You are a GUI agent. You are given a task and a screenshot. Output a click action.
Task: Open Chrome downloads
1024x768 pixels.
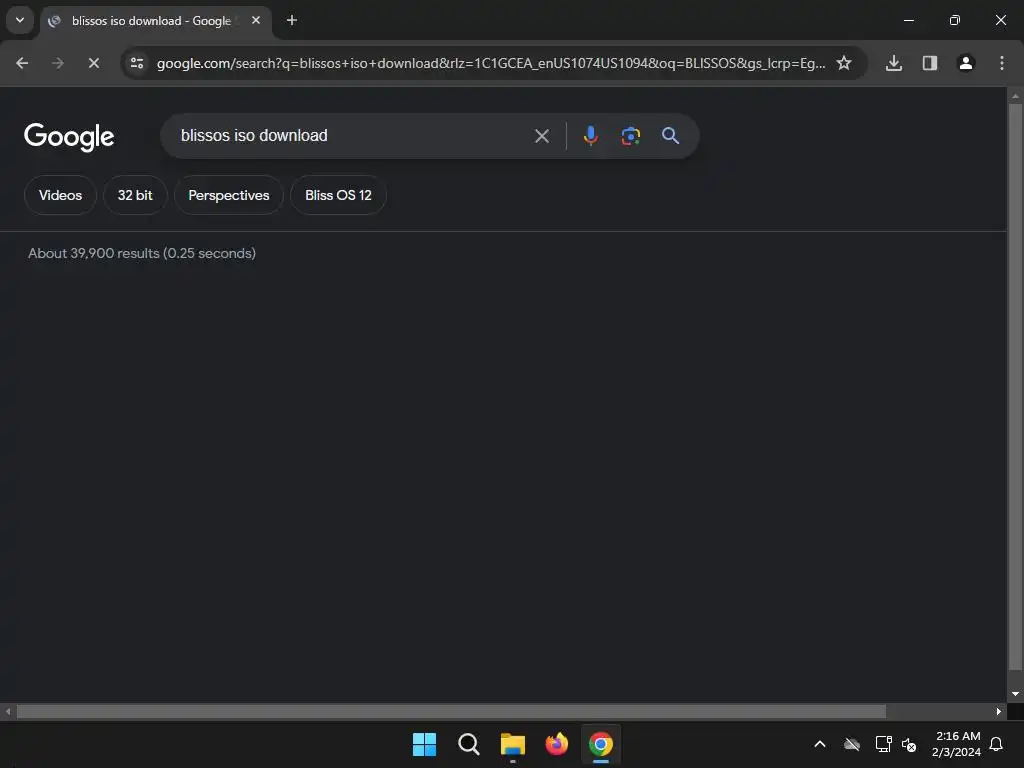click(894, 63)
